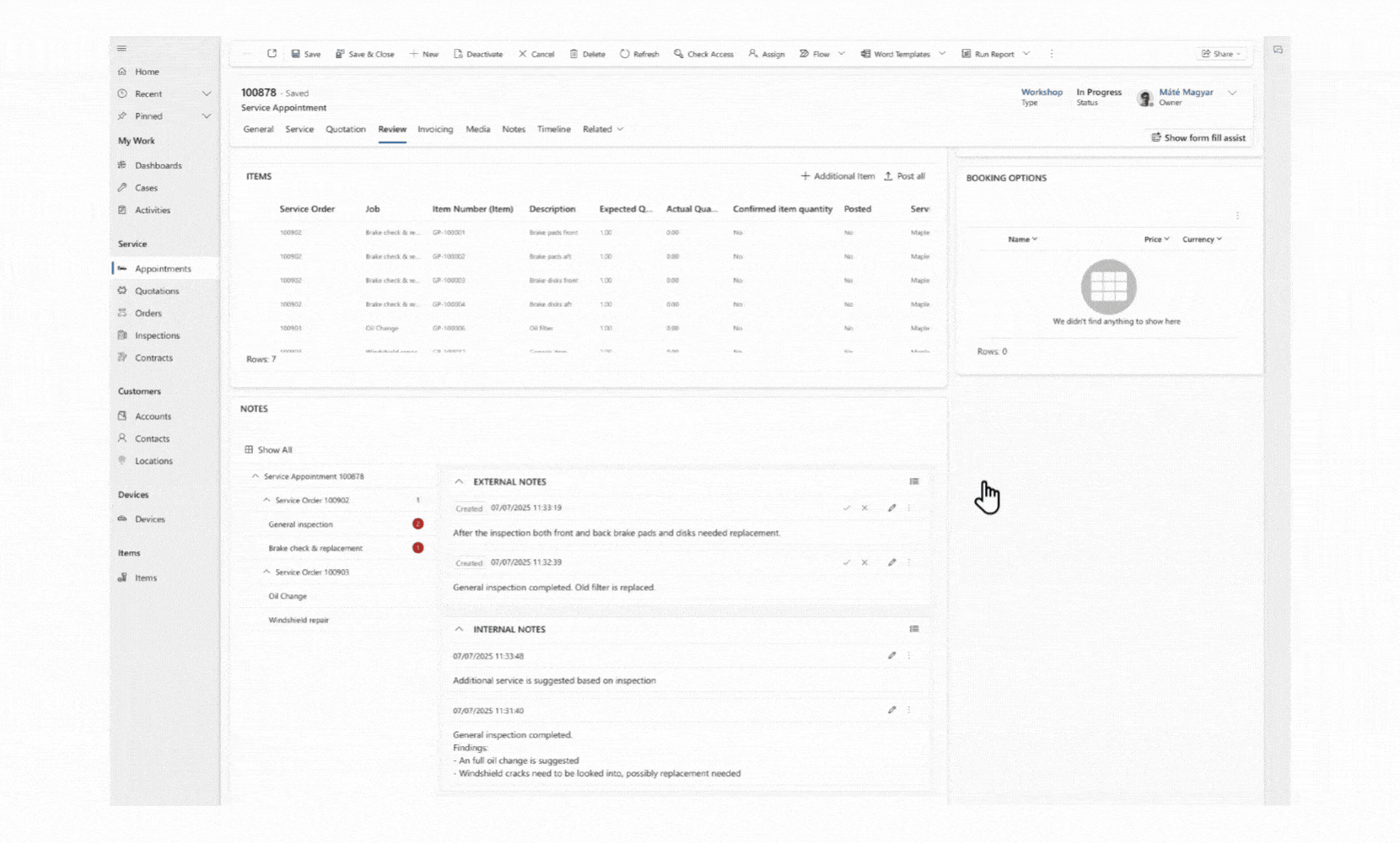This screenshot has width=1400, height=843.
Task: Approve the 11:33:19 external note with checkmark
Action: click(x=847, y=508)
